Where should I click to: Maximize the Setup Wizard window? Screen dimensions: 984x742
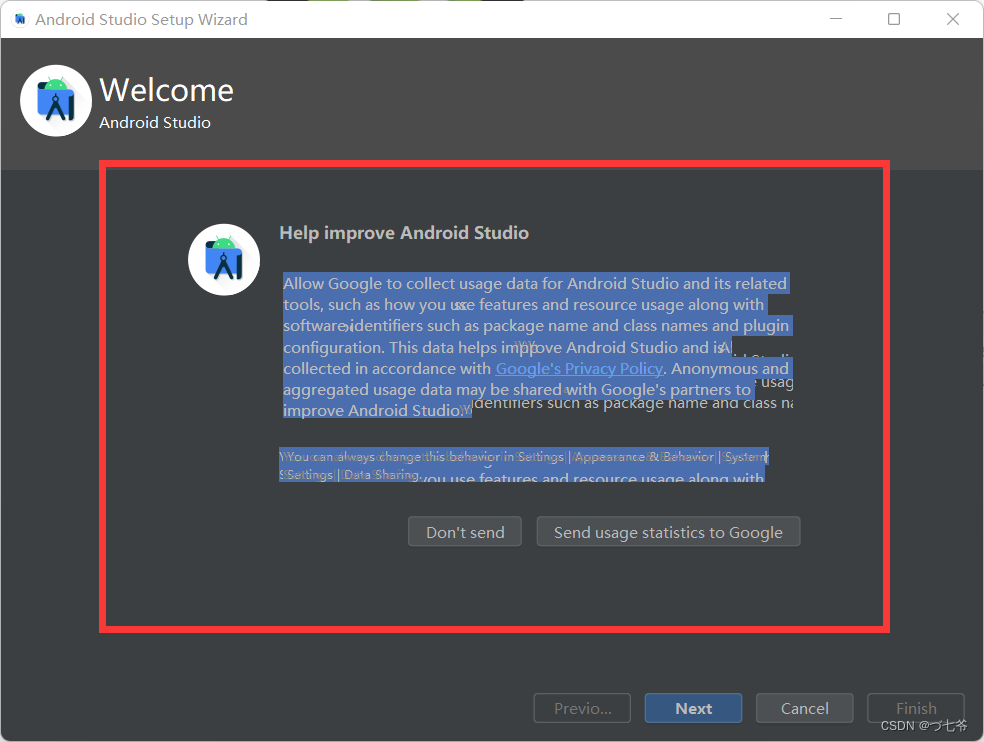pyautogui.click(x=894, y=19)
